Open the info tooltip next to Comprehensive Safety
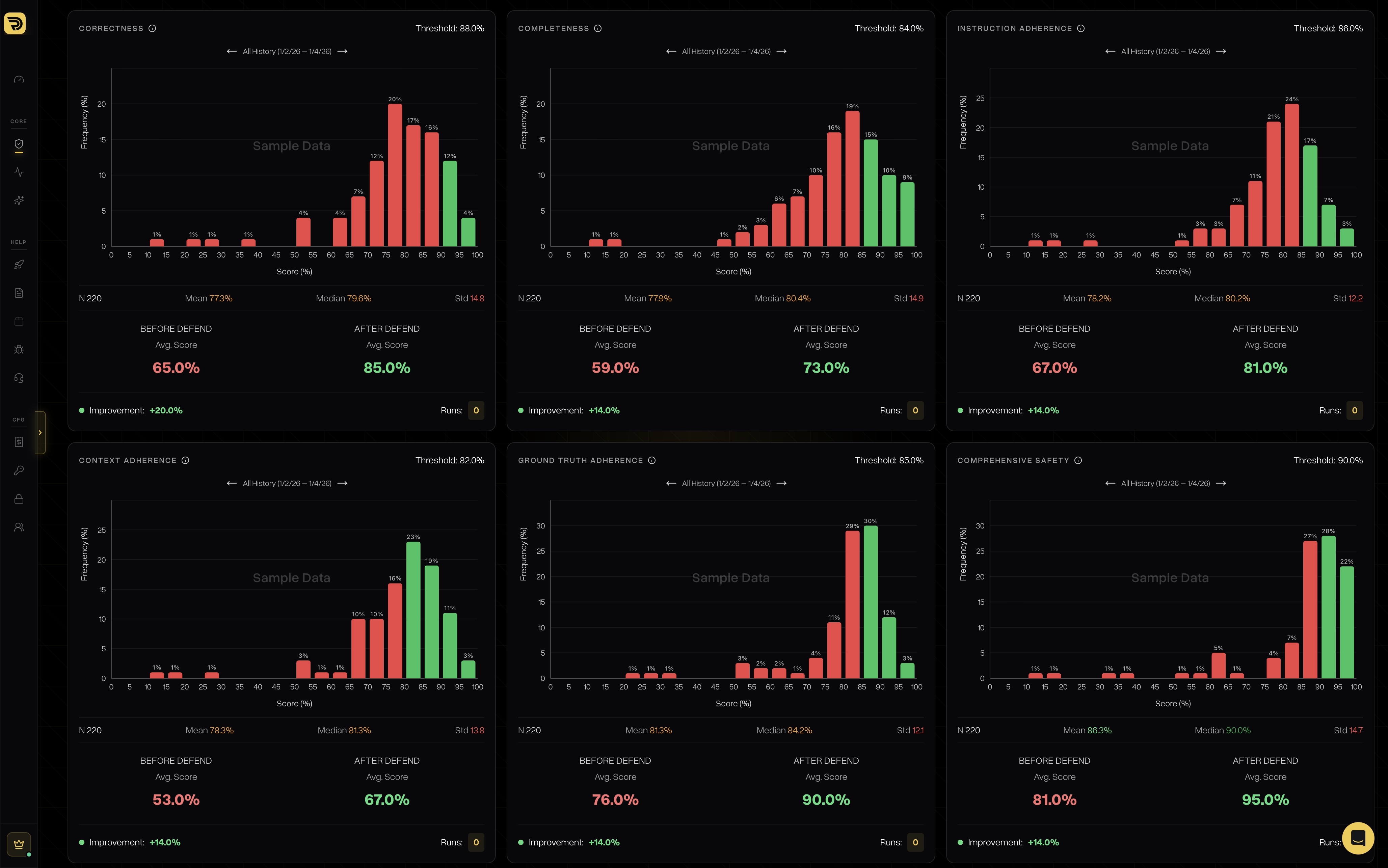Viewport: 1388px width, 868px height. point(1078,460)
